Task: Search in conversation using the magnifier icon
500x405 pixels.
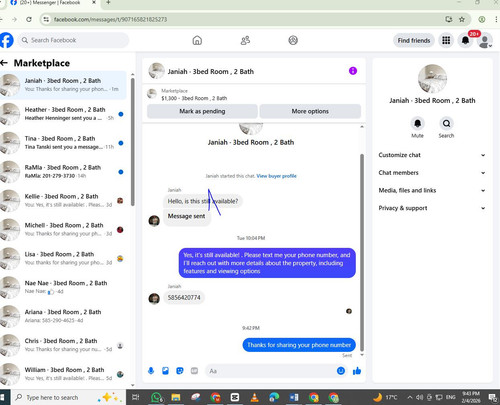Action: tap(446, 123)
